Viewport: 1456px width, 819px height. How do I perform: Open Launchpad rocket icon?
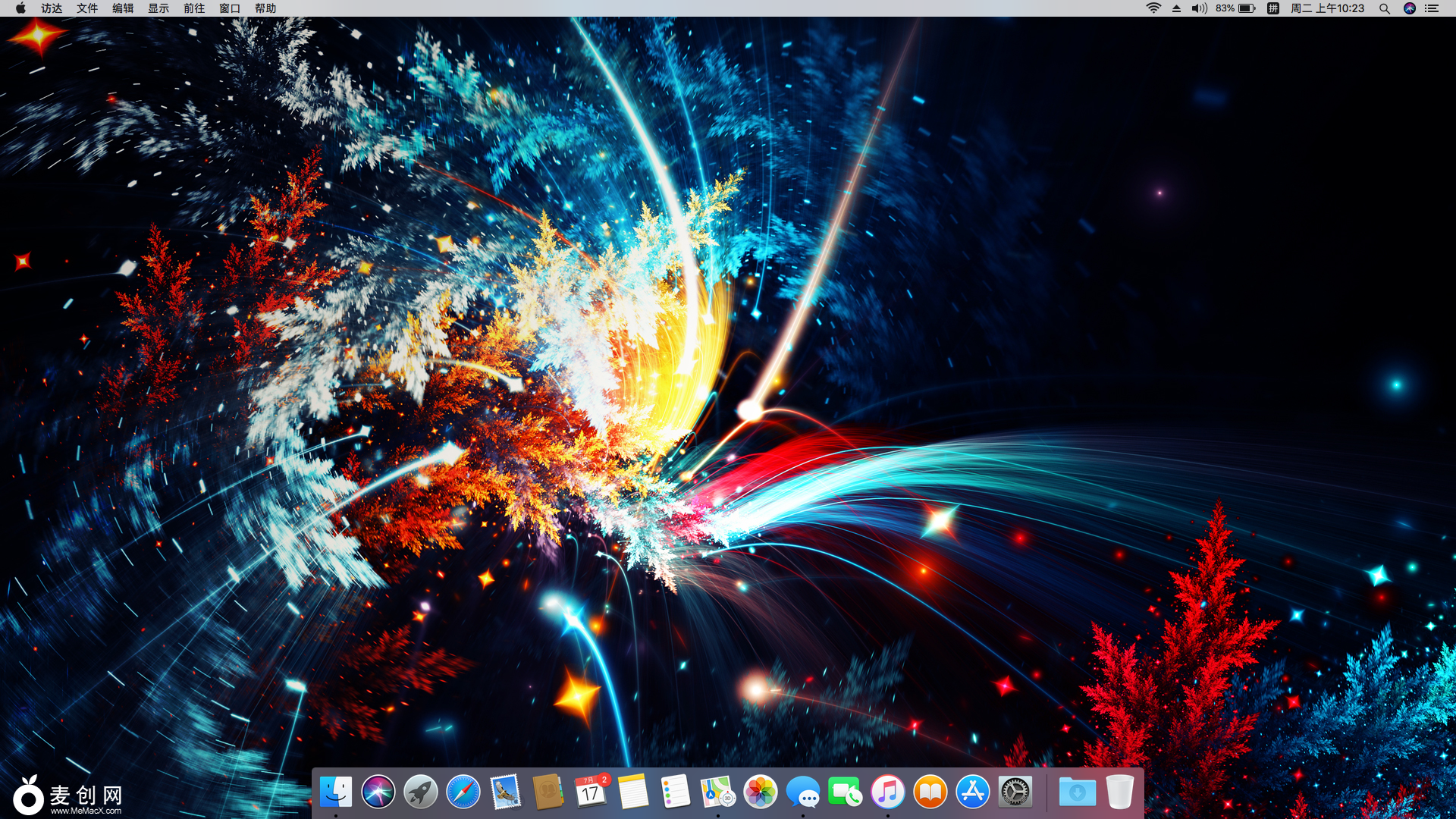point(420,792)
